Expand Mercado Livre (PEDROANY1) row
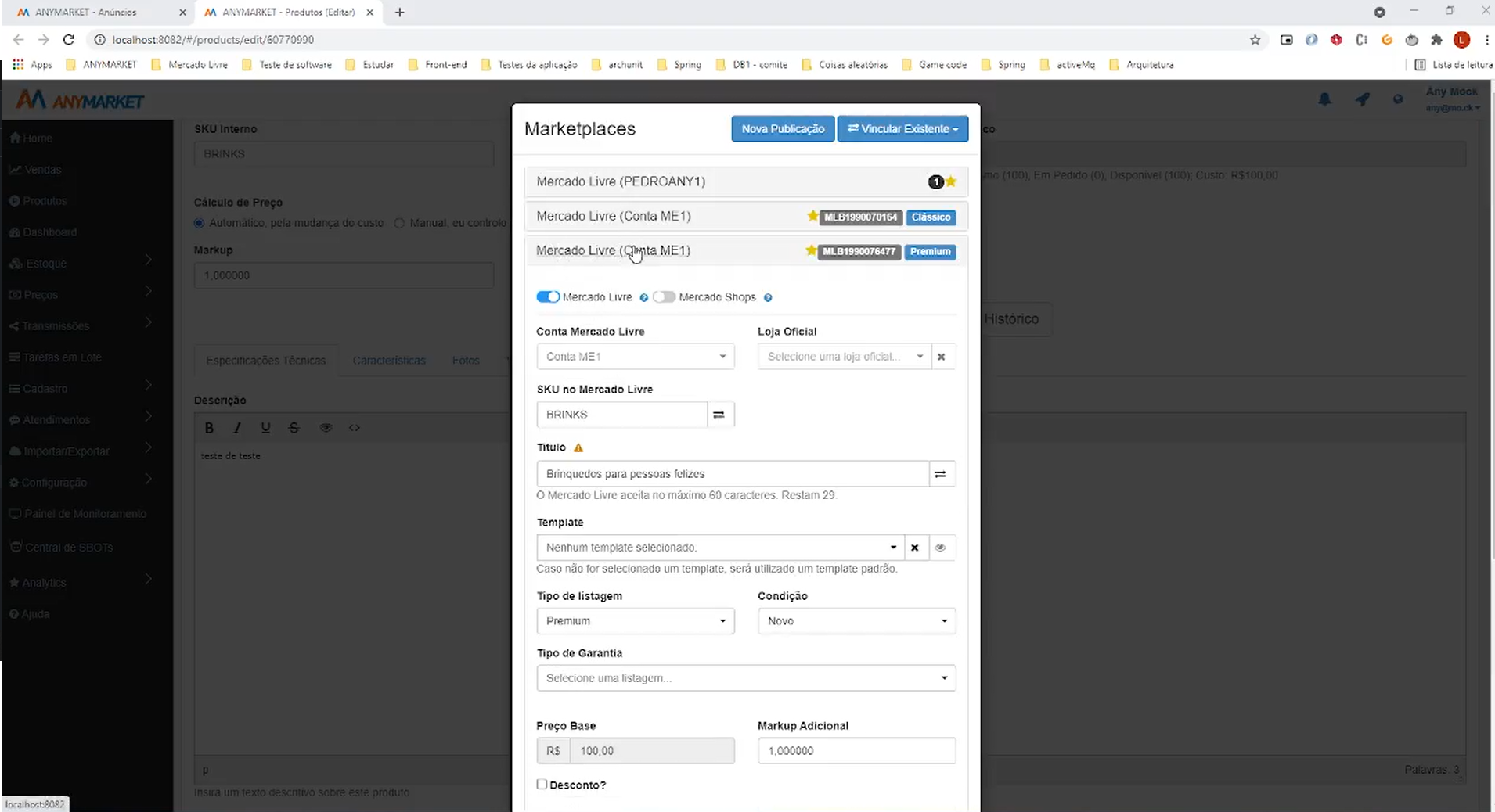Screen dimensions: 1495x812 coord(746,181)
